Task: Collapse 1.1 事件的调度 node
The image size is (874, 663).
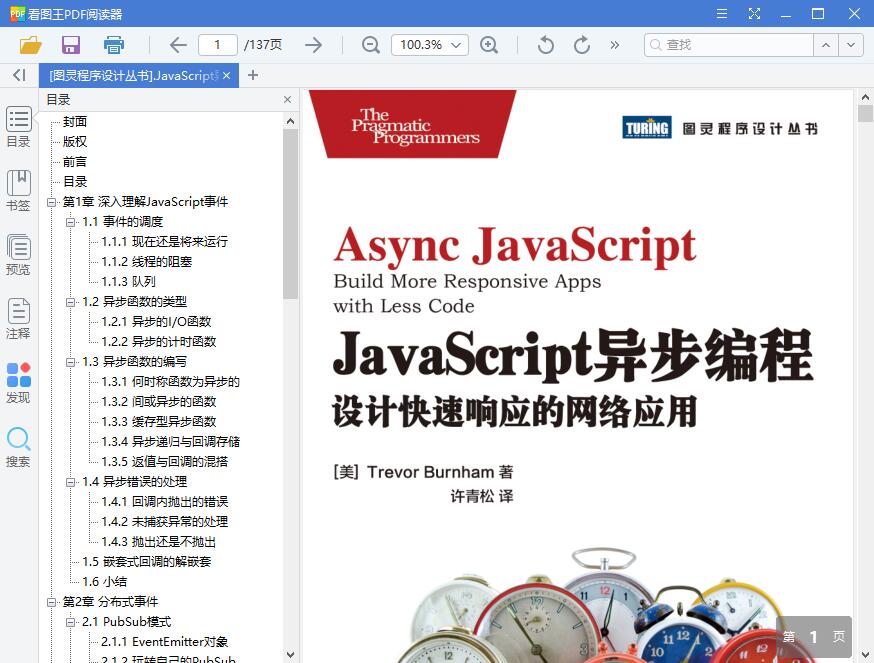Action: pyautogui.click(x=71, y=222)
